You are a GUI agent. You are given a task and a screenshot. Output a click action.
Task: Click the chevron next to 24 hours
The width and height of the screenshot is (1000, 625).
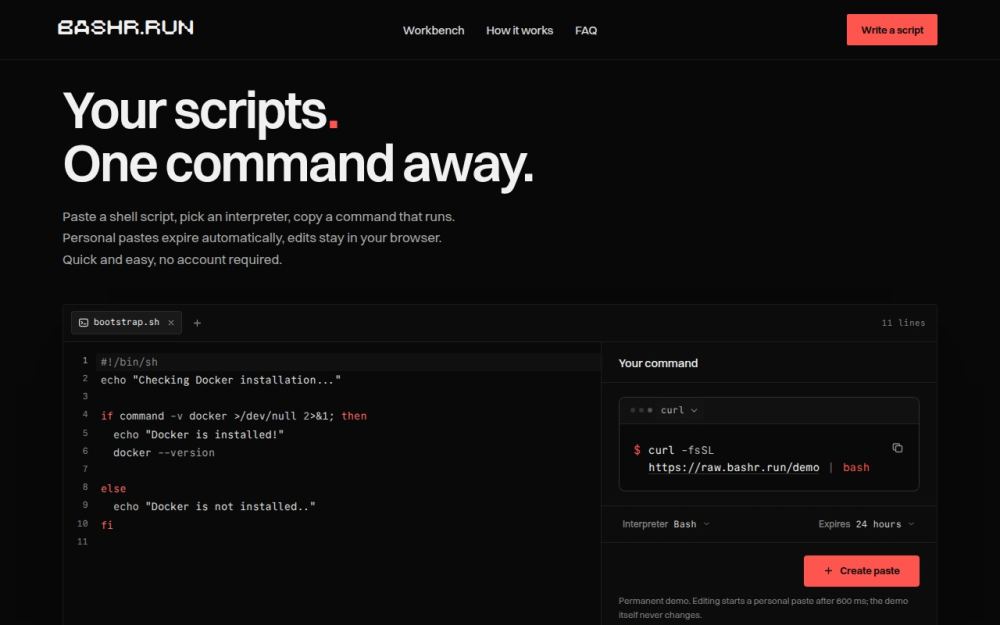(x=911, y=524)
